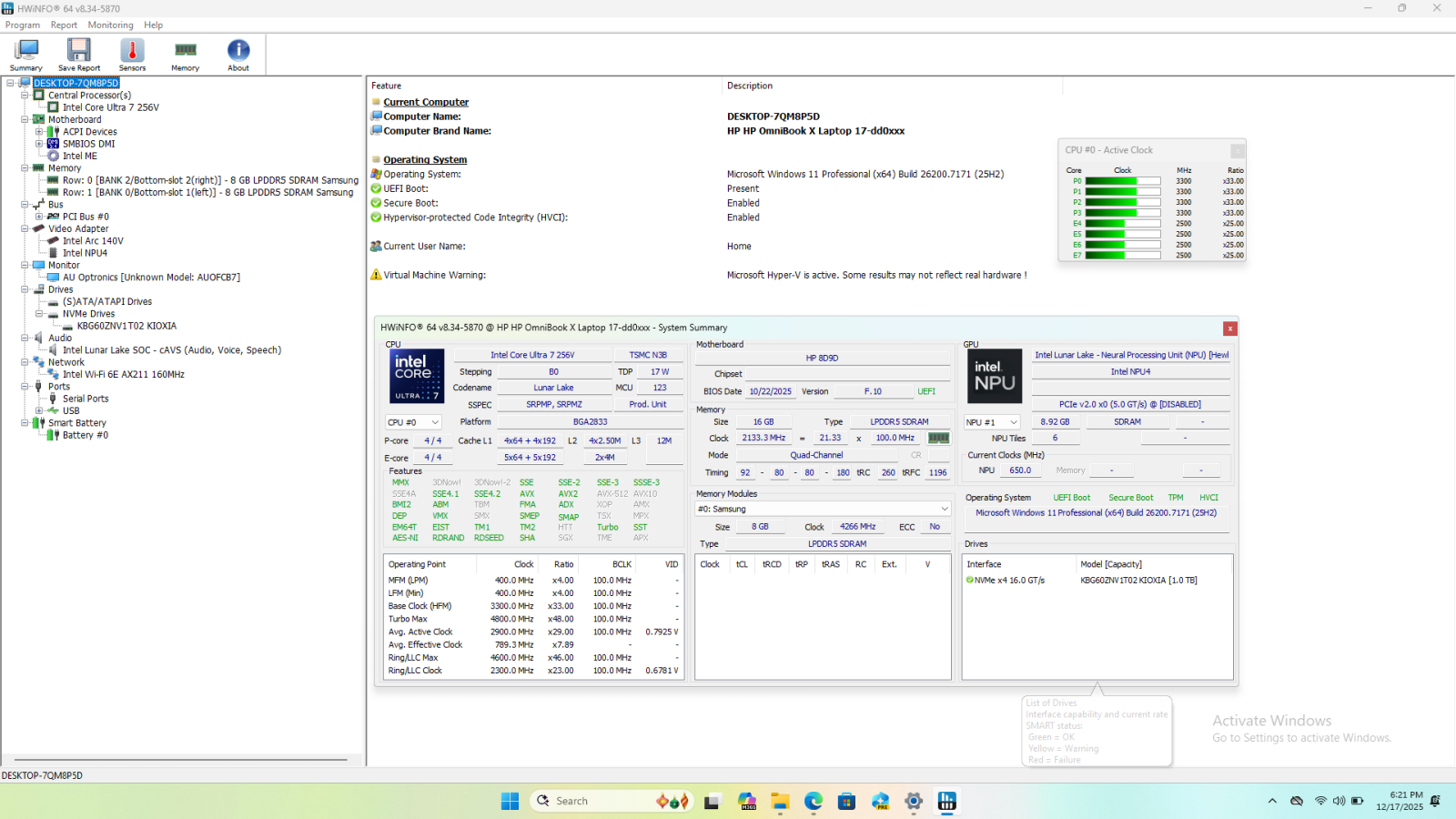The width and height of the screenshot is (1456, 819).
Task: Click the green memory chip icon beside 100.0 MHz
Action: tap(938, 438)
